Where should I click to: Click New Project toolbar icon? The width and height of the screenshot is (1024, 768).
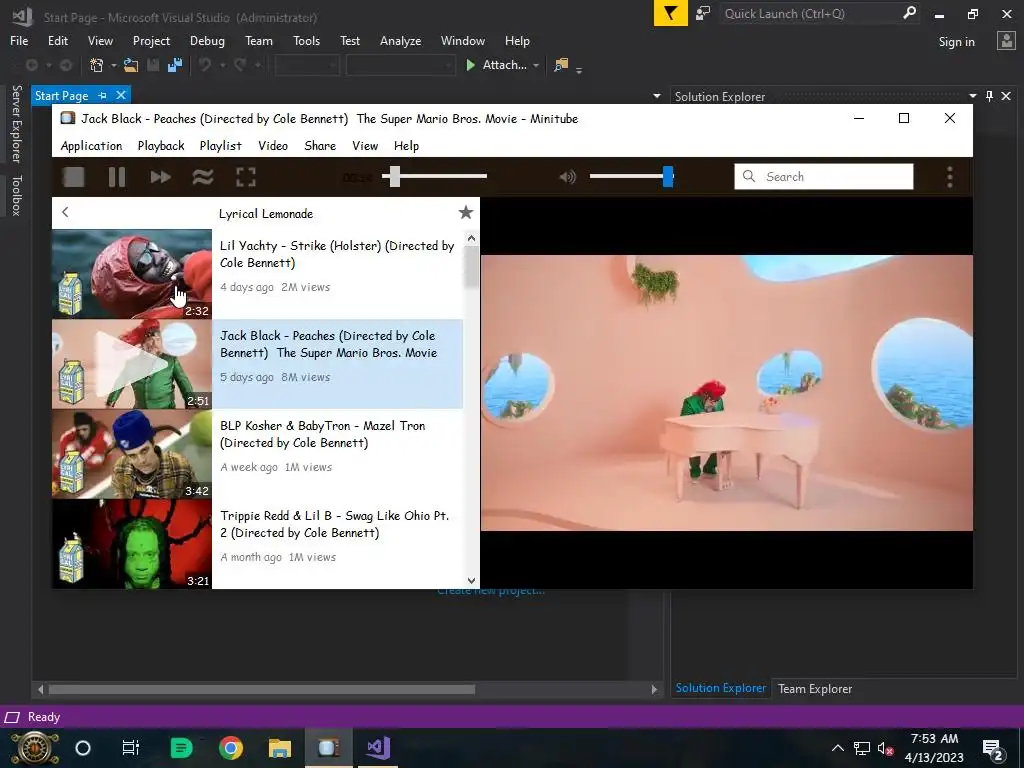97,65
